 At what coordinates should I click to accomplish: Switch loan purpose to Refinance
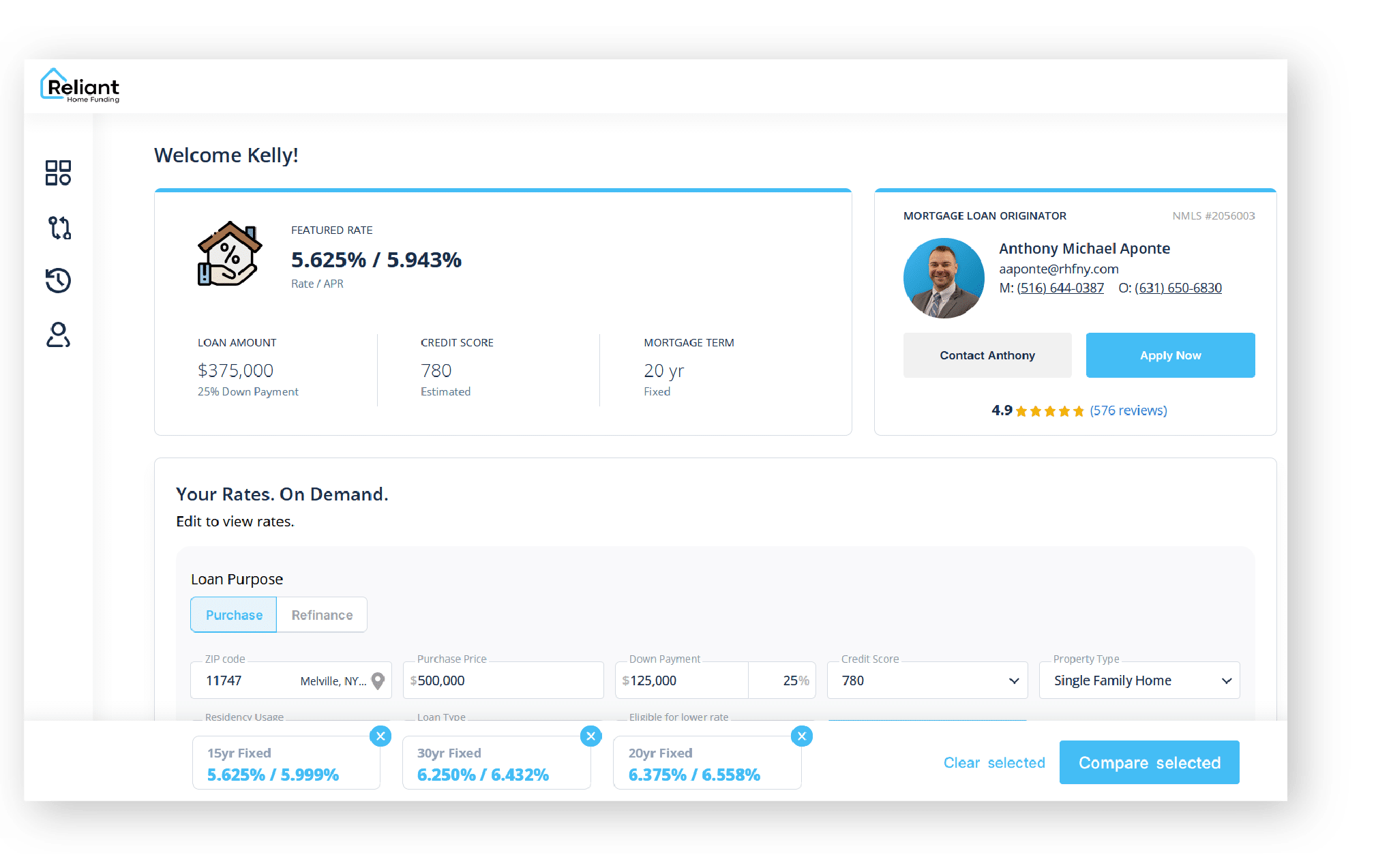(322, 615)
